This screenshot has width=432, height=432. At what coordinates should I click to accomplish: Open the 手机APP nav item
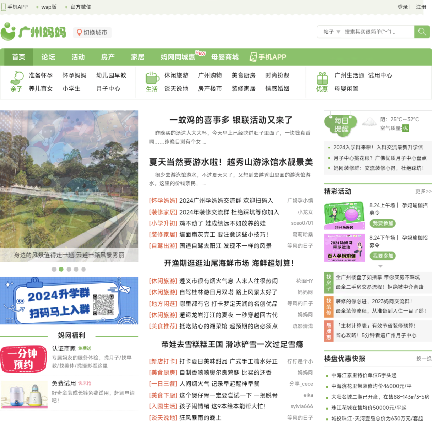point(268,57)
